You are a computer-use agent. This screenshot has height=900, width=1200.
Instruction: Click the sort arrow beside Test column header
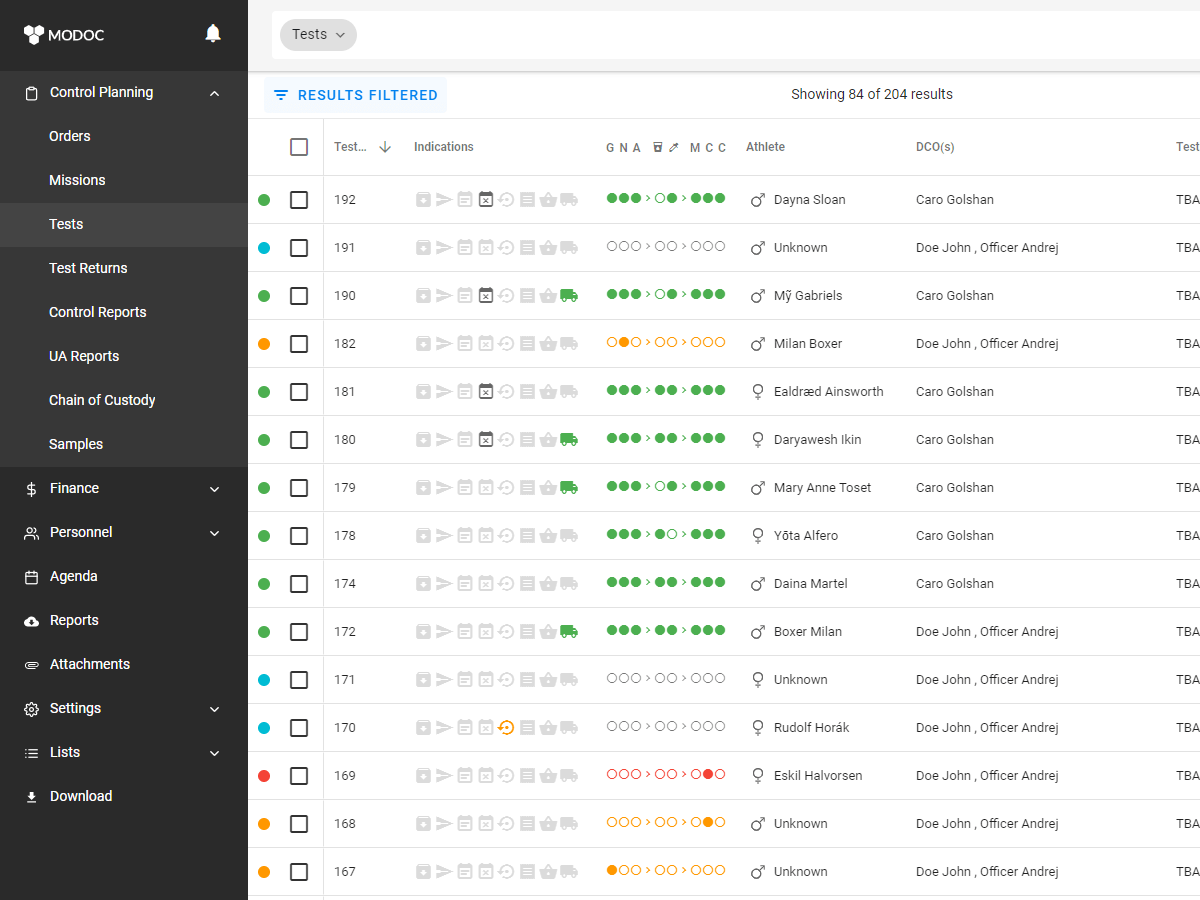pyautogui.click(x=385, y=147)
